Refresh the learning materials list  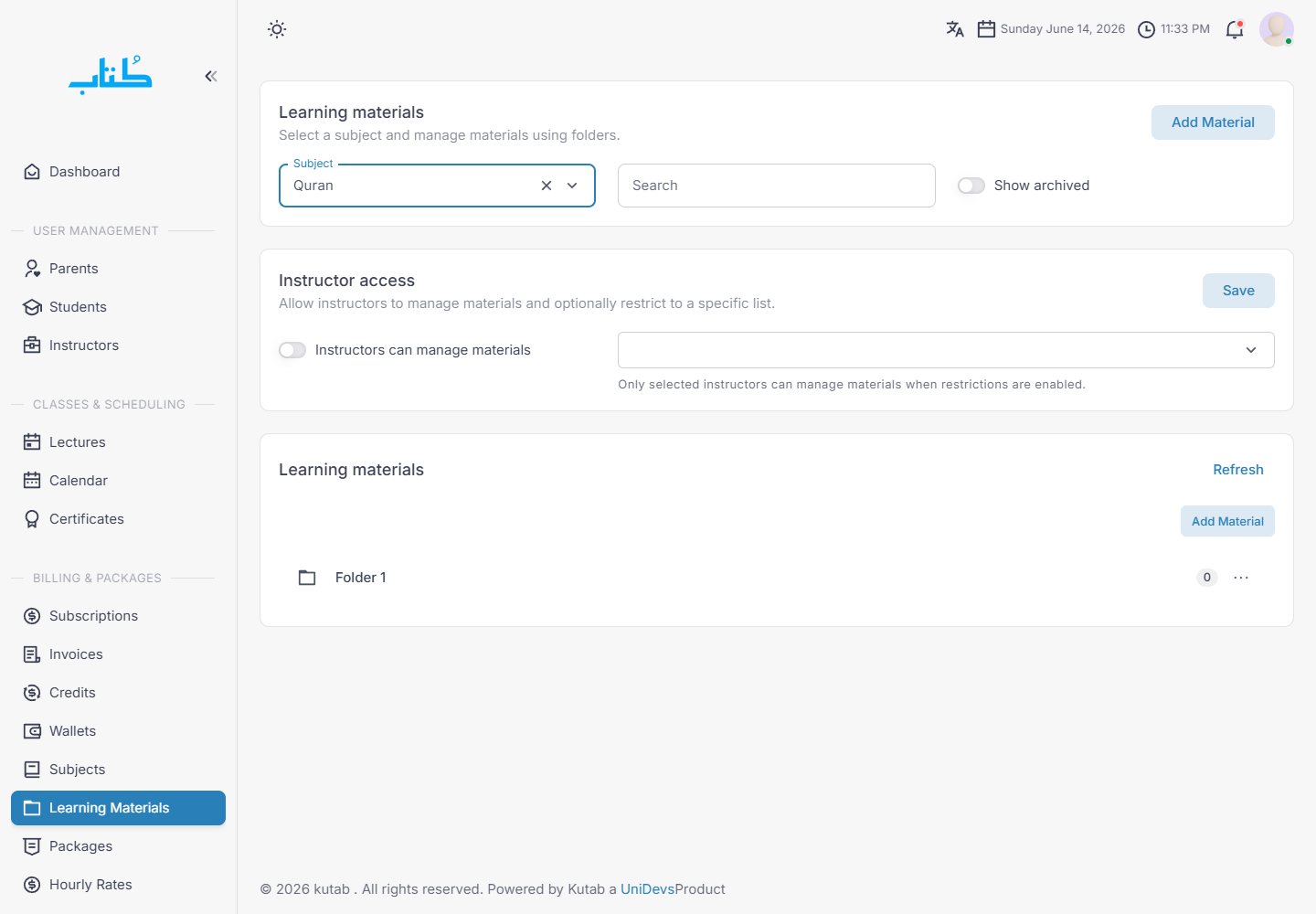pos(1238,470)
